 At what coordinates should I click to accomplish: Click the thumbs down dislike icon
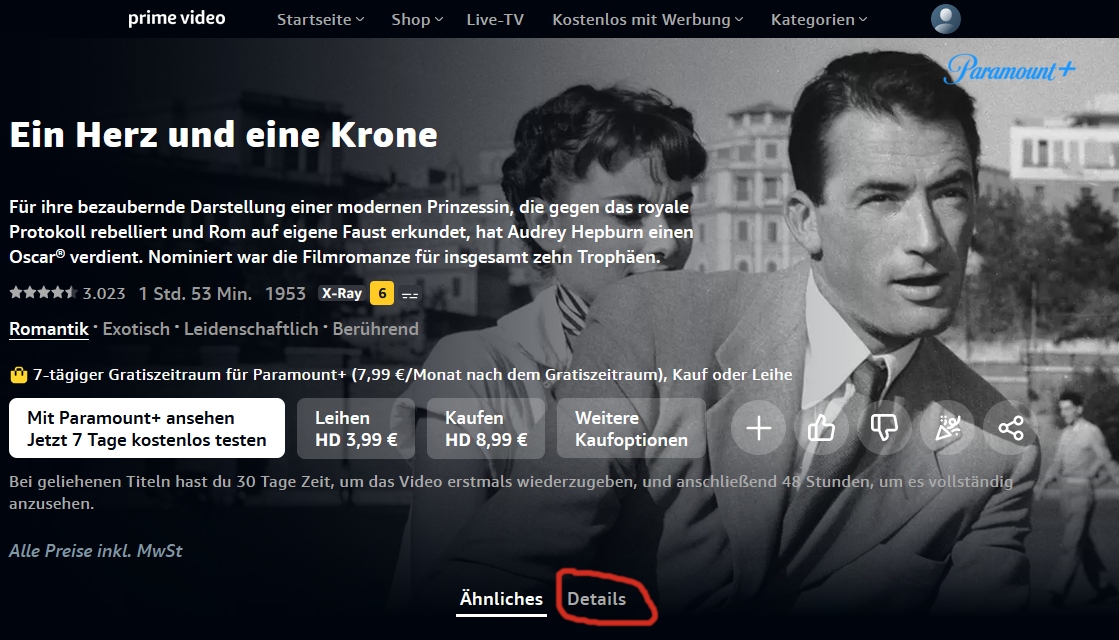[884, 428]
